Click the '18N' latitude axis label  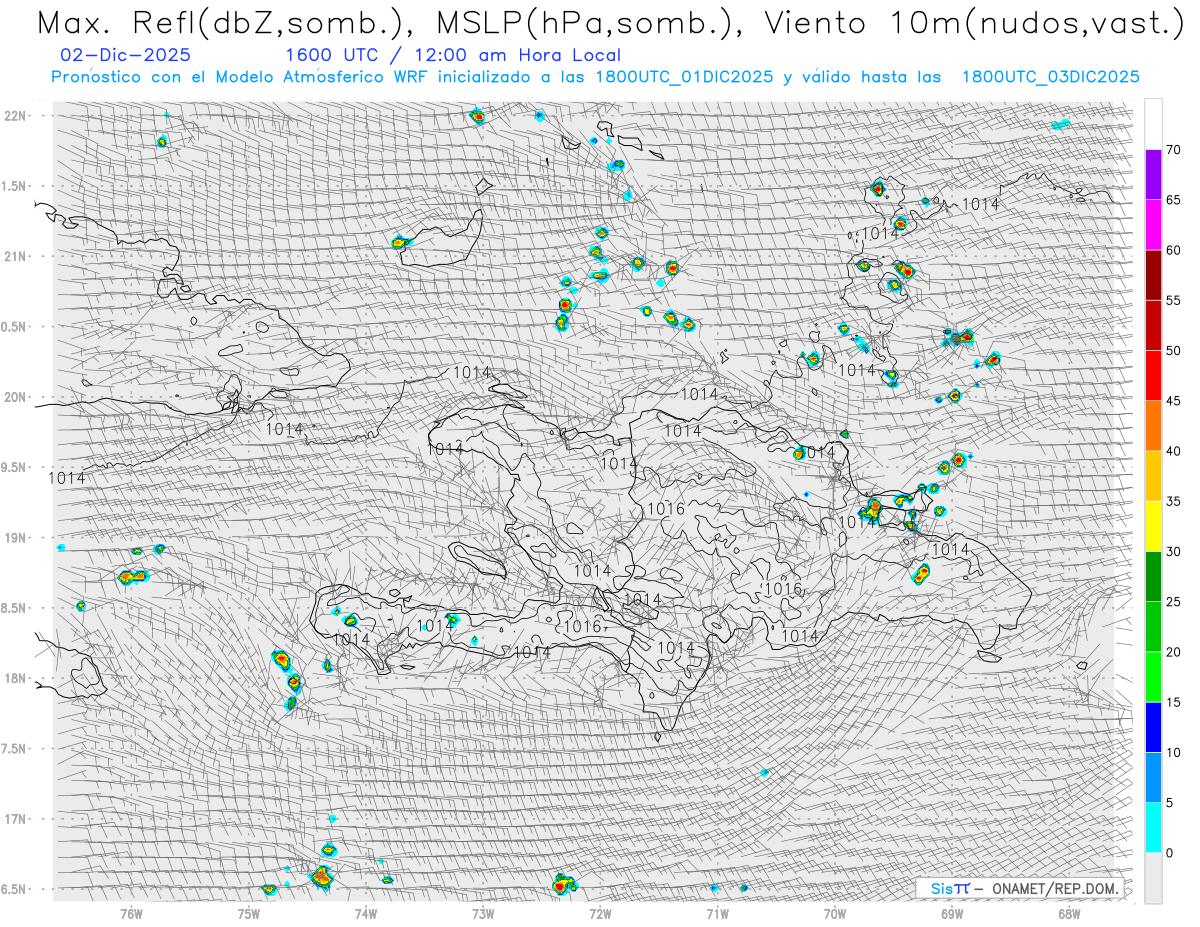click(x=15, y=678)
